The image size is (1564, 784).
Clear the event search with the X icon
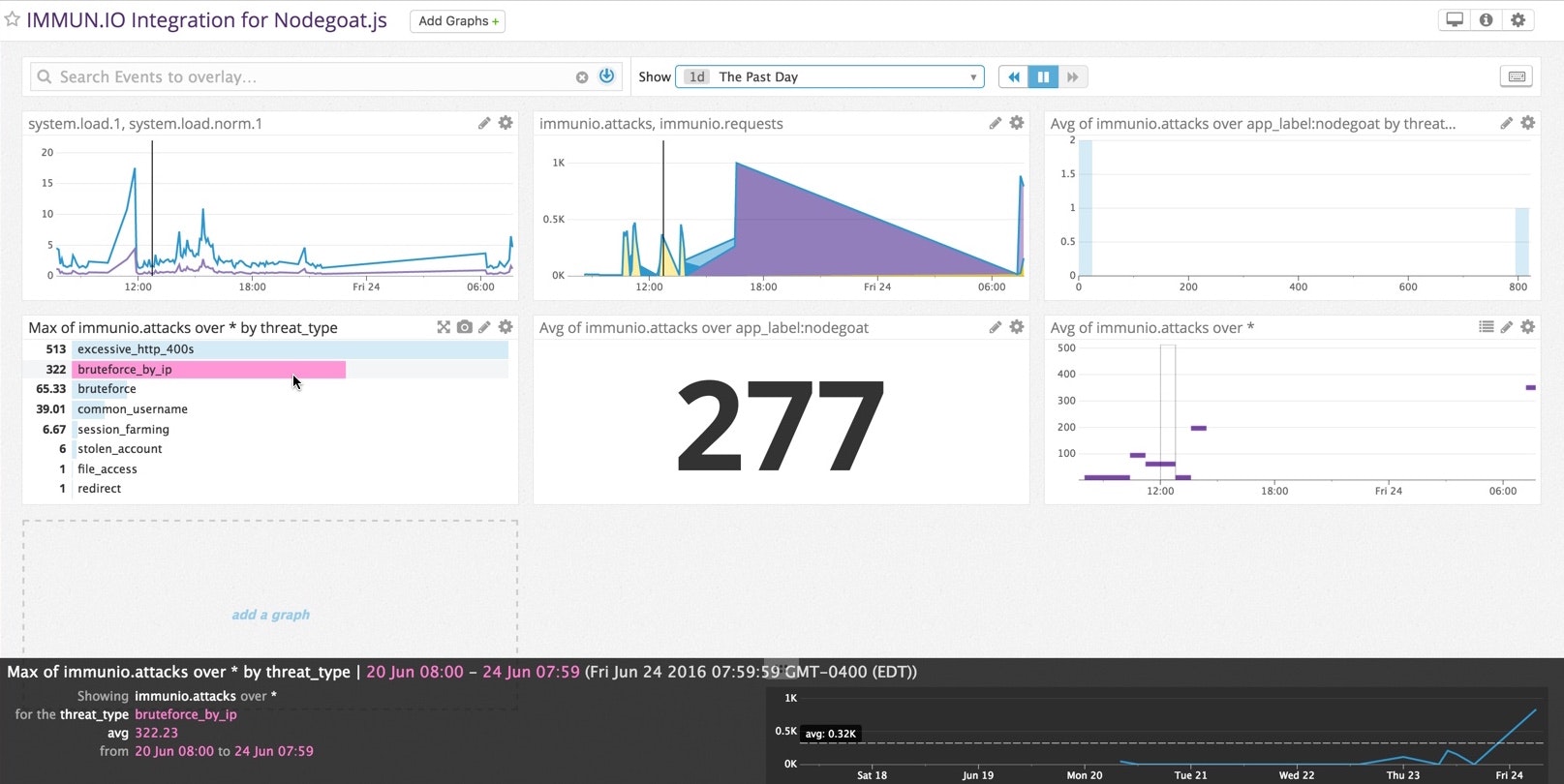[x=582, y=77]
